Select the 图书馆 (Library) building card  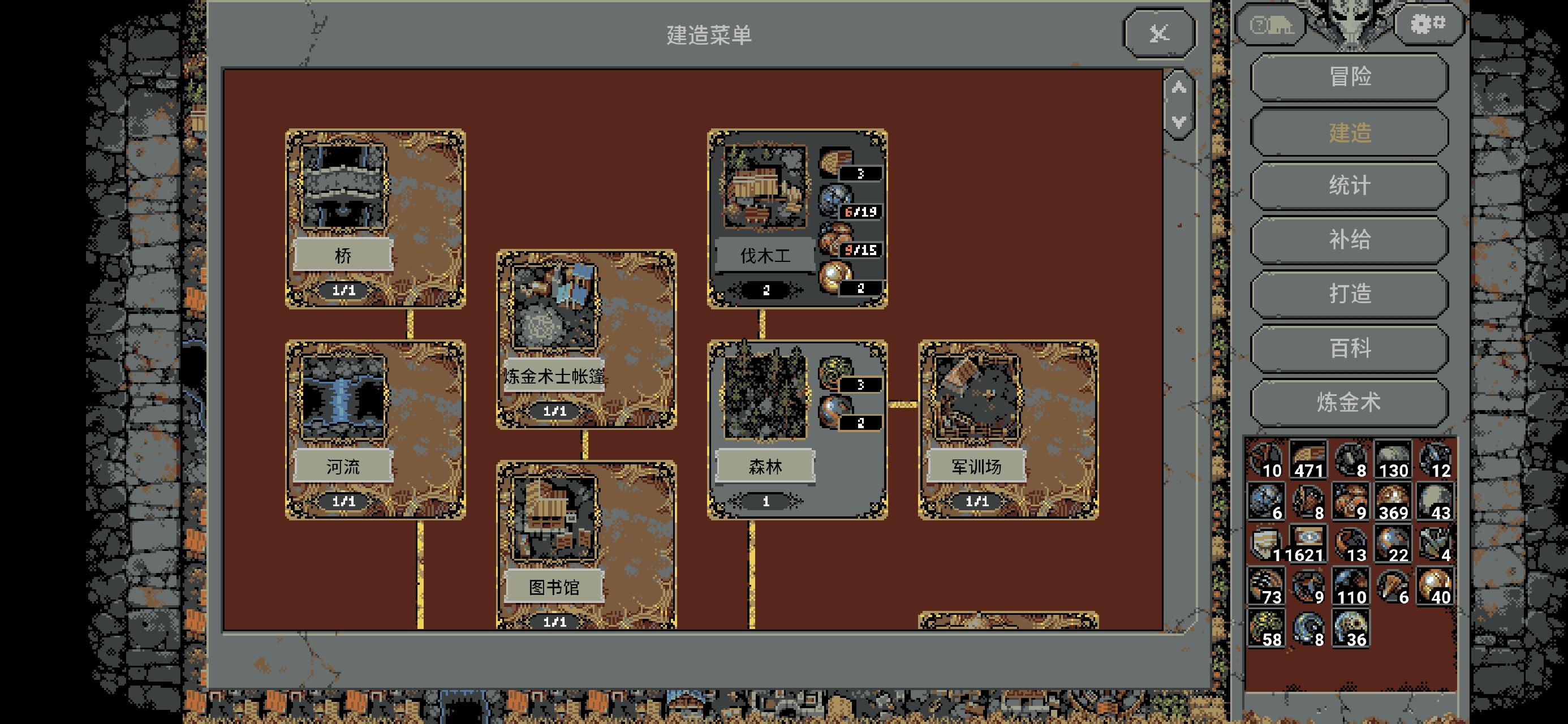pyautogui.click(x=586, y=545)
